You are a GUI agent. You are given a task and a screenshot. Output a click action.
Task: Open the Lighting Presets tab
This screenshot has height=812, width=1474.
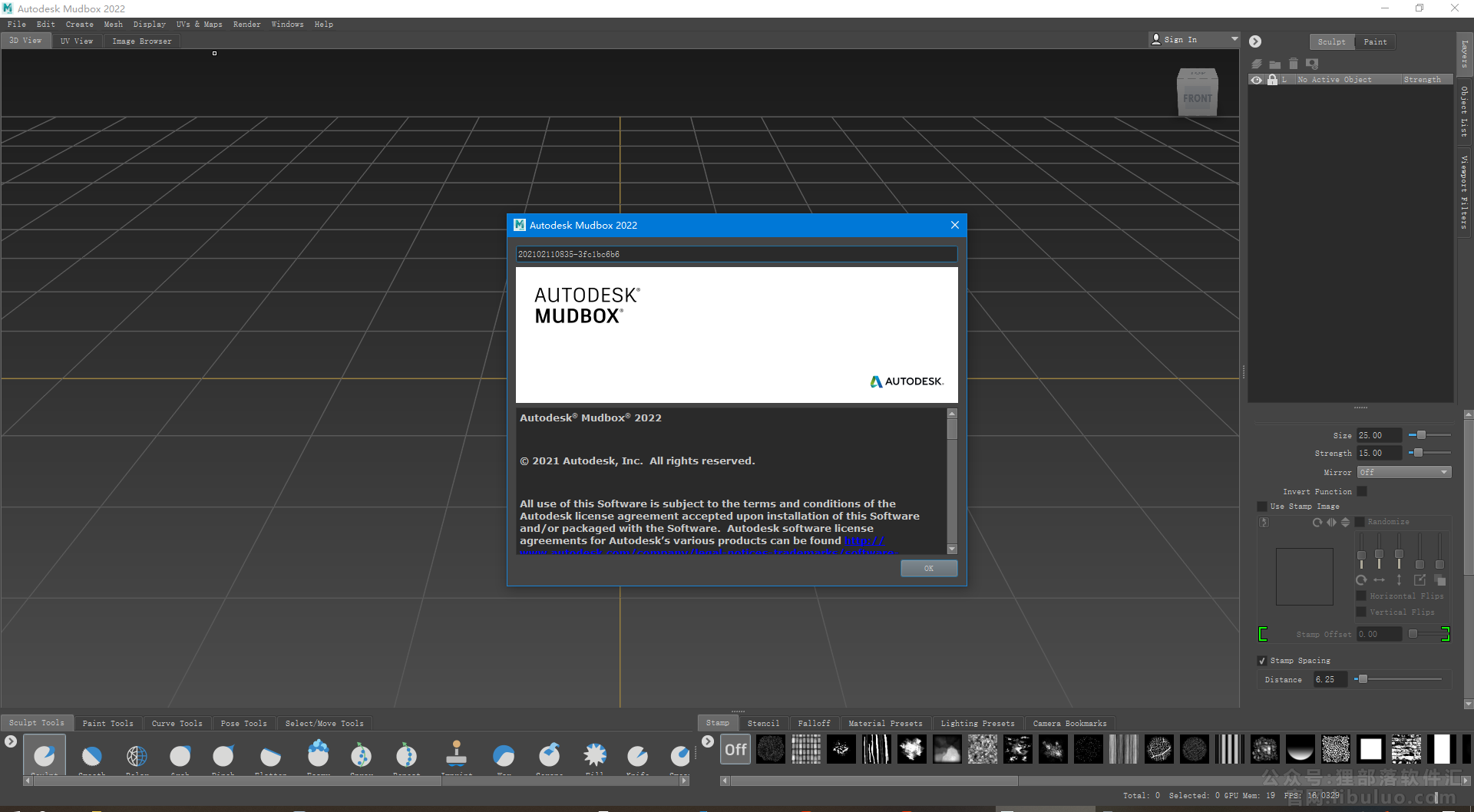pos(977,723)
